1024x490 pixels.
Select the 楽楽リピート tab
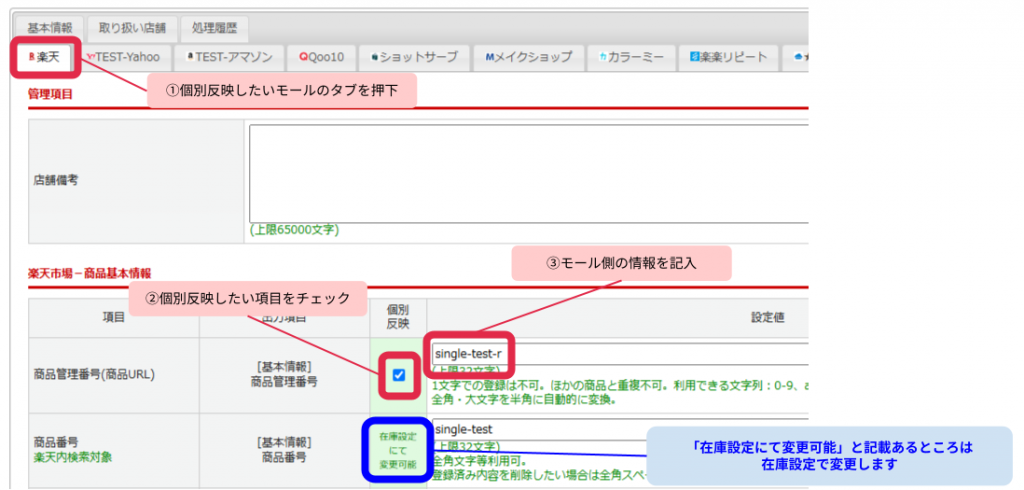point(728,57)
